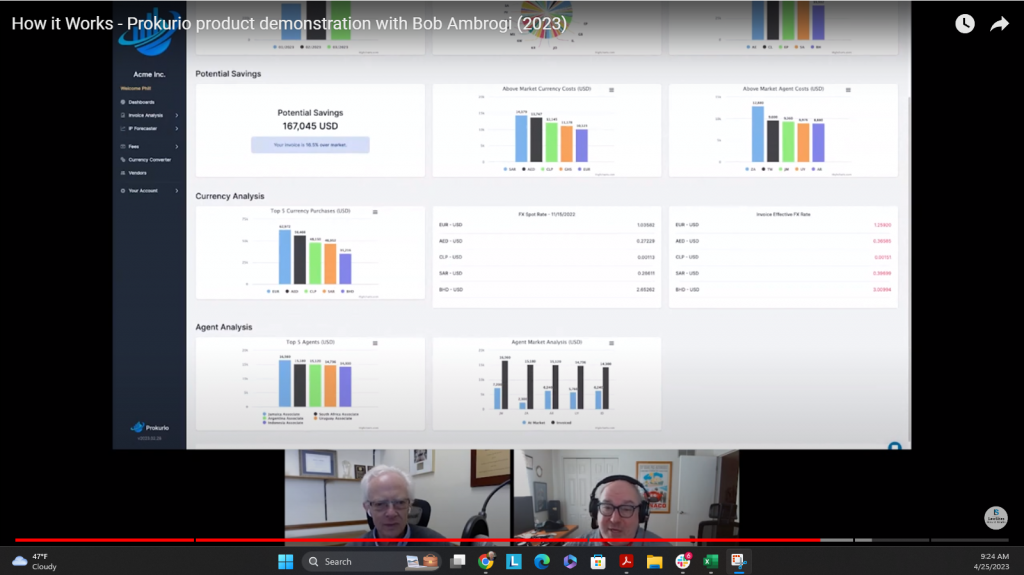Image resolution: width=1024 pixels, height=575 pixels.
Task: Open the Windows Start menu
Action: pos(285,561)
